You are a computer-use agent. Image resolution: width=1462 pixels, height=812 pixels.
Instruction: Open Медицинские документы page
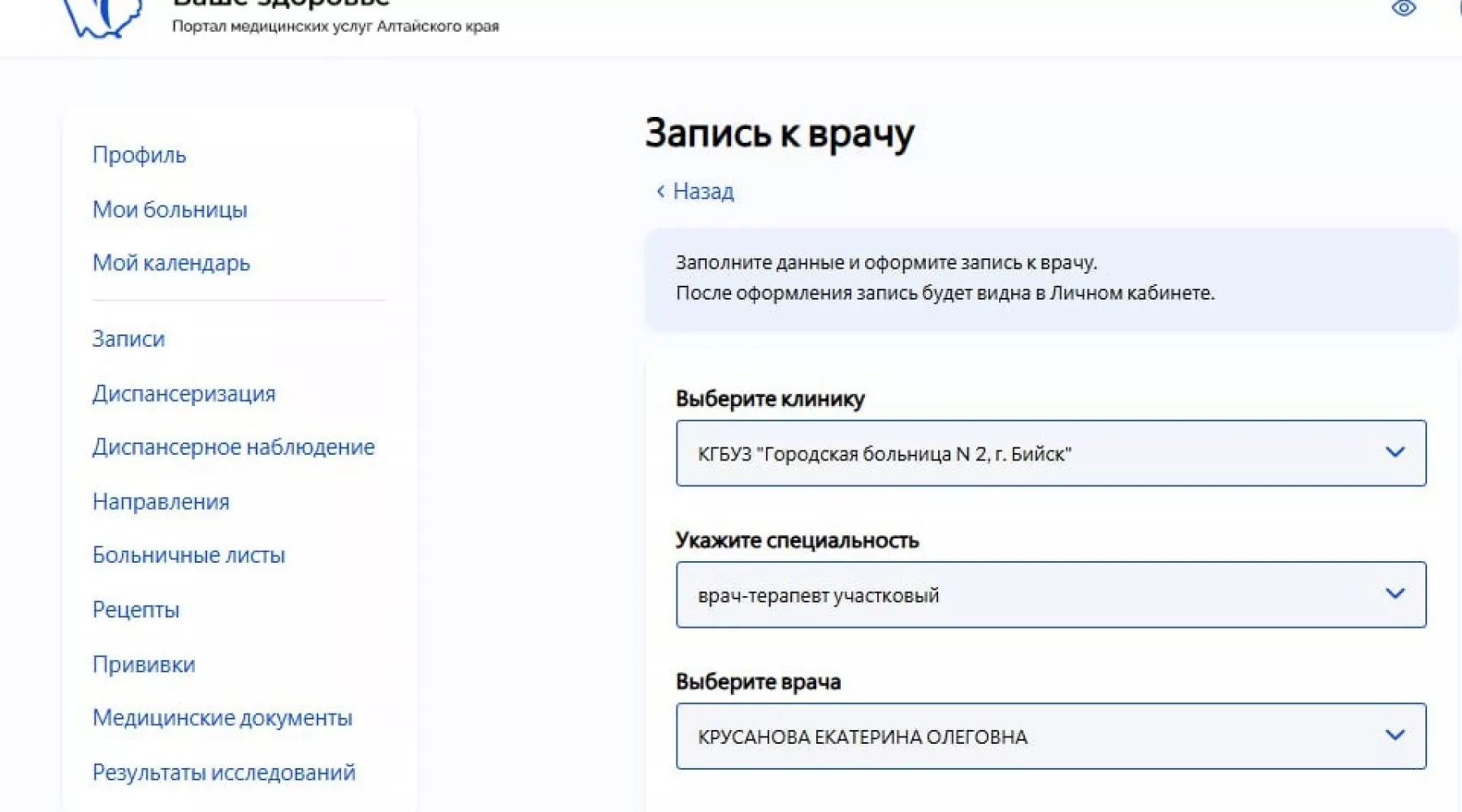[222, 718]
